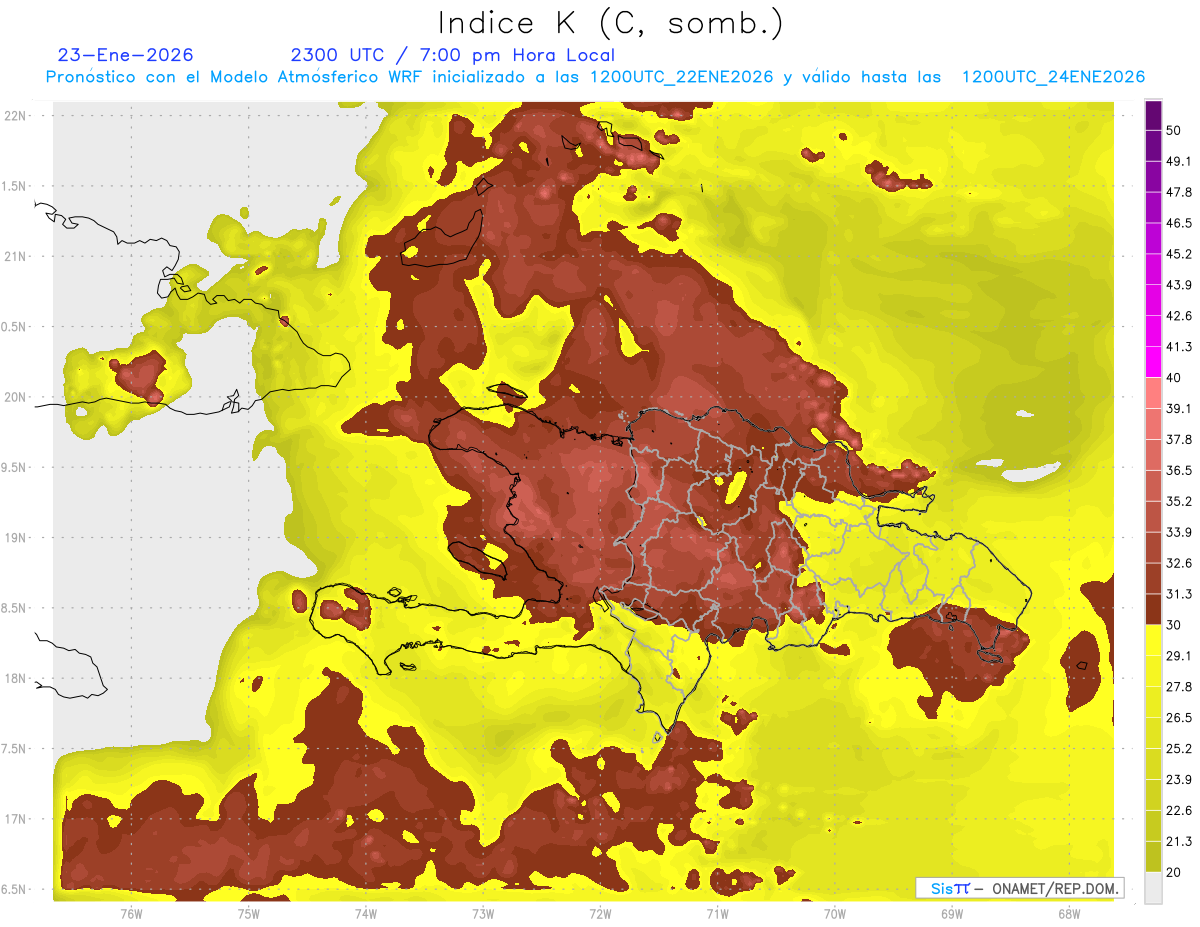Viewport: 1200px width, 927px height.
Task: Click the colorbar label "31.3"
Action: (x=1179, y=594)
